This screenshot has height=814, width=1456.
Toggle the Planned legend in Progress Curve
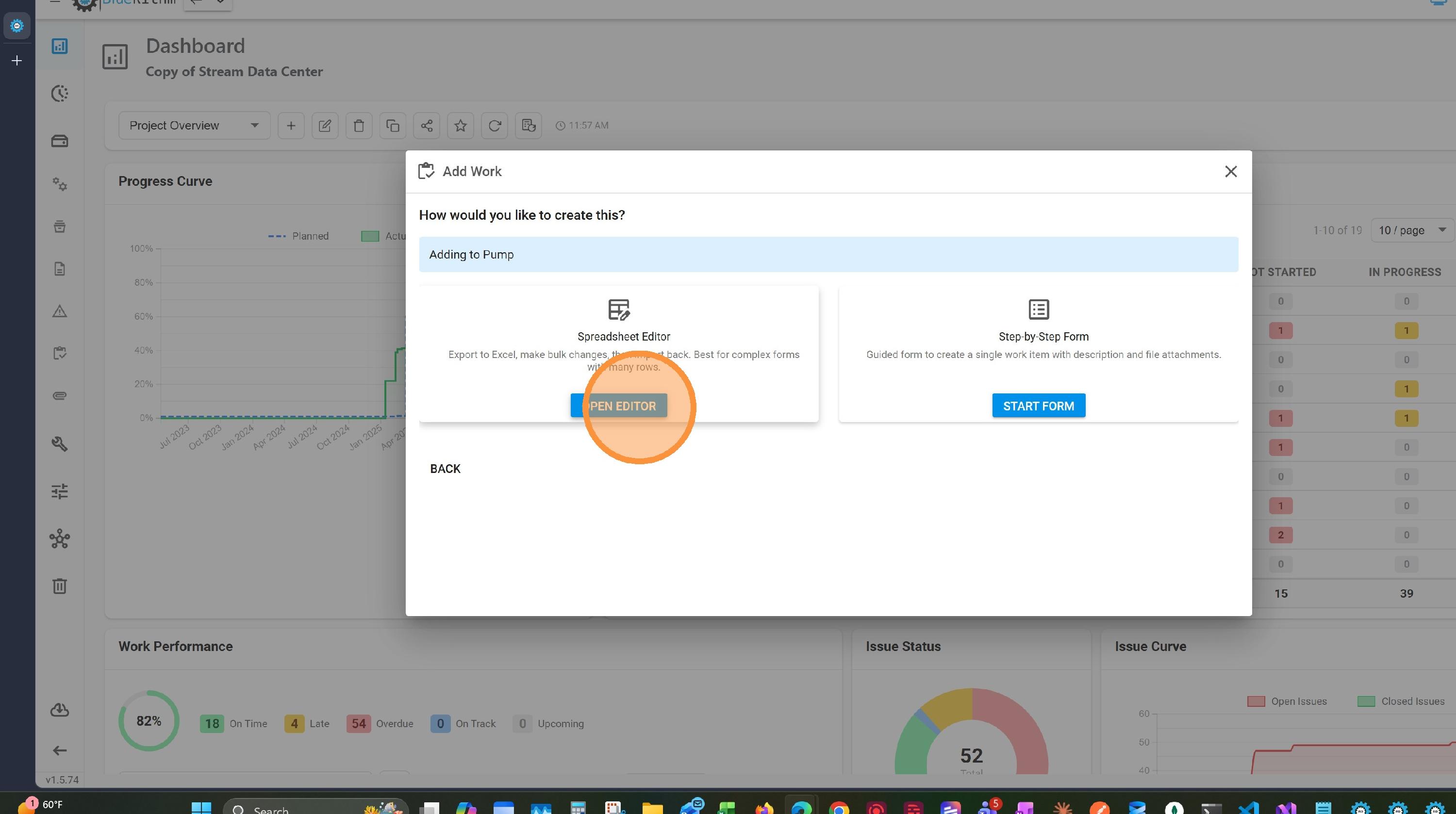click(298, 236)
